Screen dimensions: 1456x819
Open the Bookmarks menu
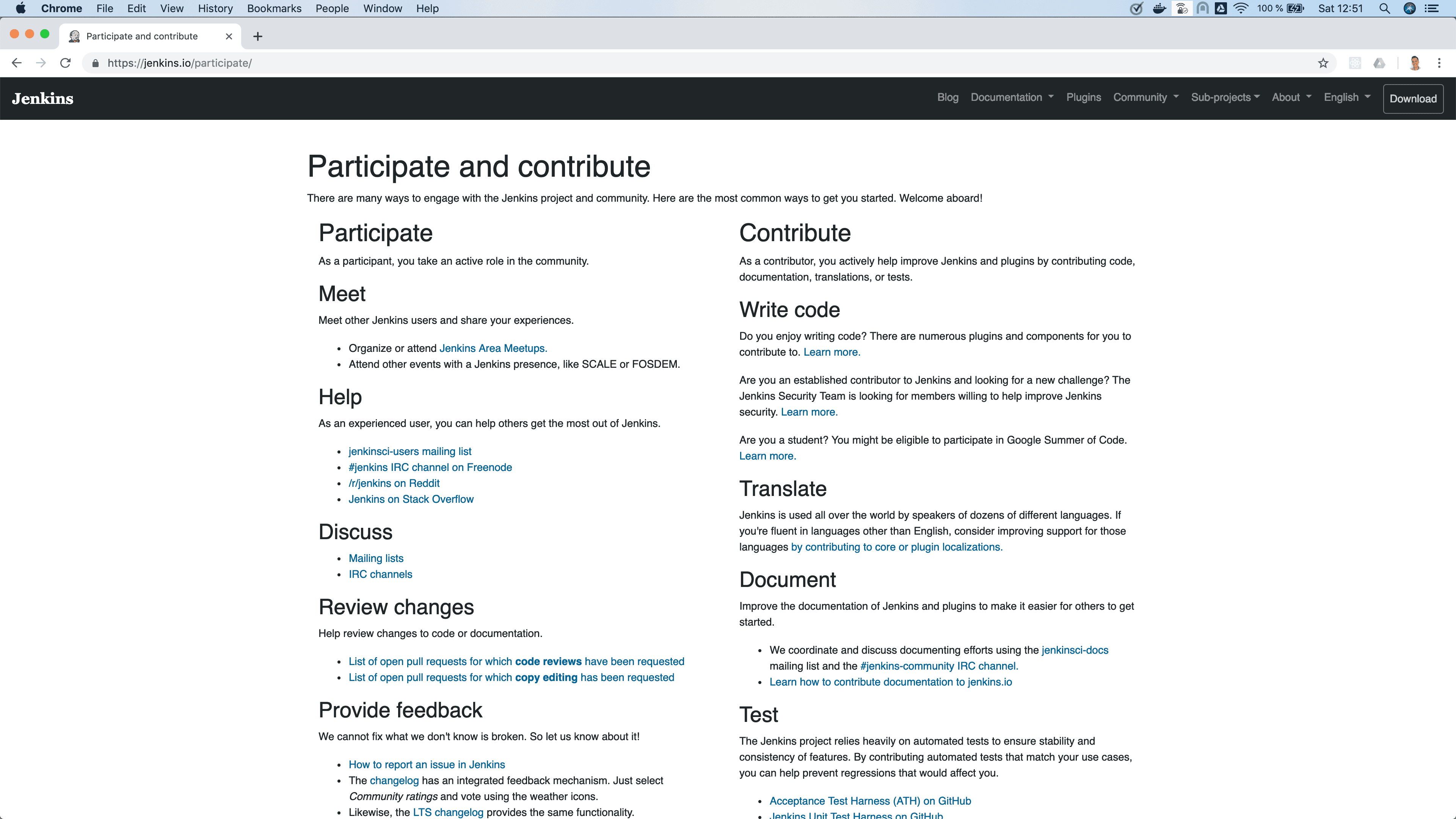click(273, 8)
